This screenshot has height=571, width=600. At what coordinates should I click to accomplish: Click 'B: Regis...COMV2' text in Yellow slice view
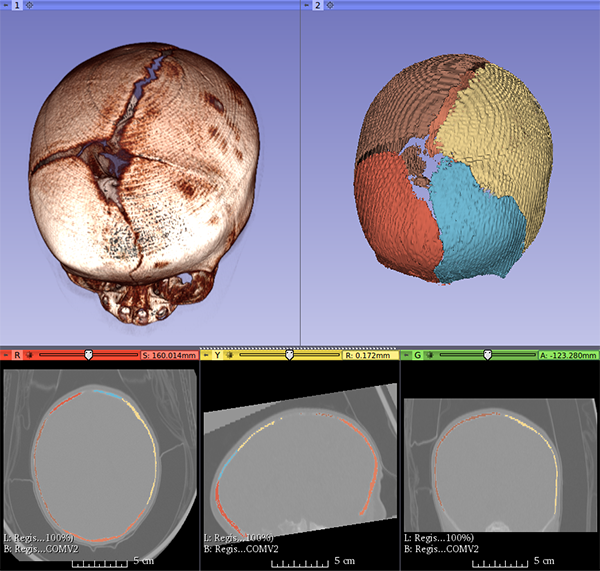click(x=241, y=549)
